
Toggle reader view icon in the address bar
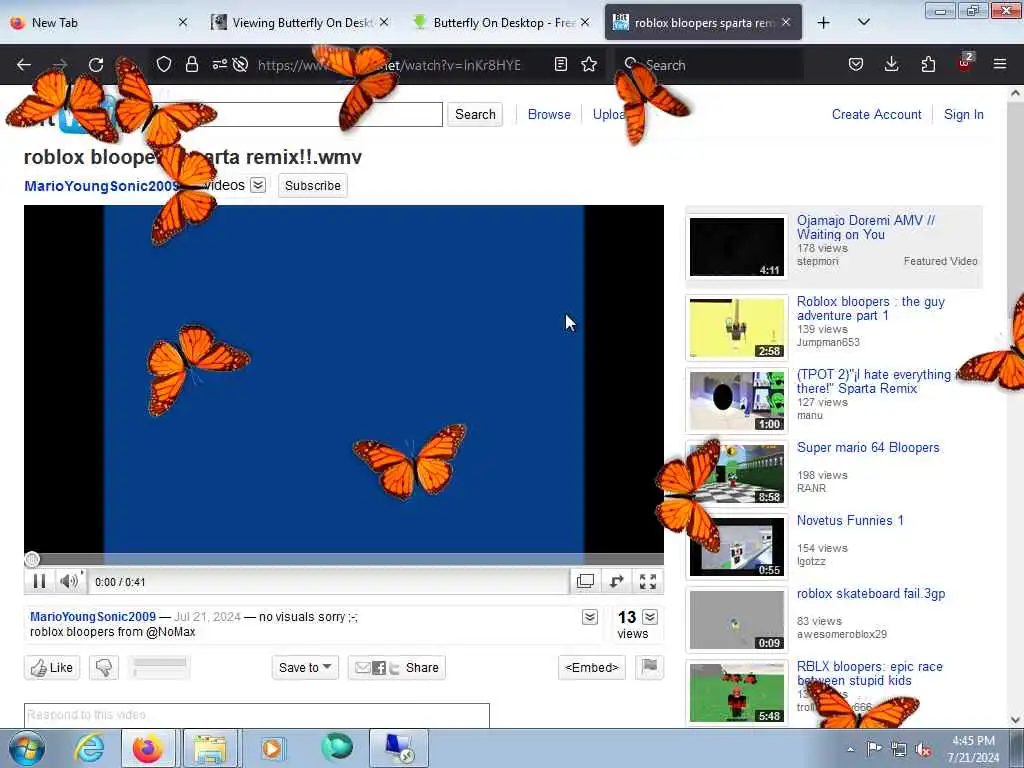click(560, 64)
